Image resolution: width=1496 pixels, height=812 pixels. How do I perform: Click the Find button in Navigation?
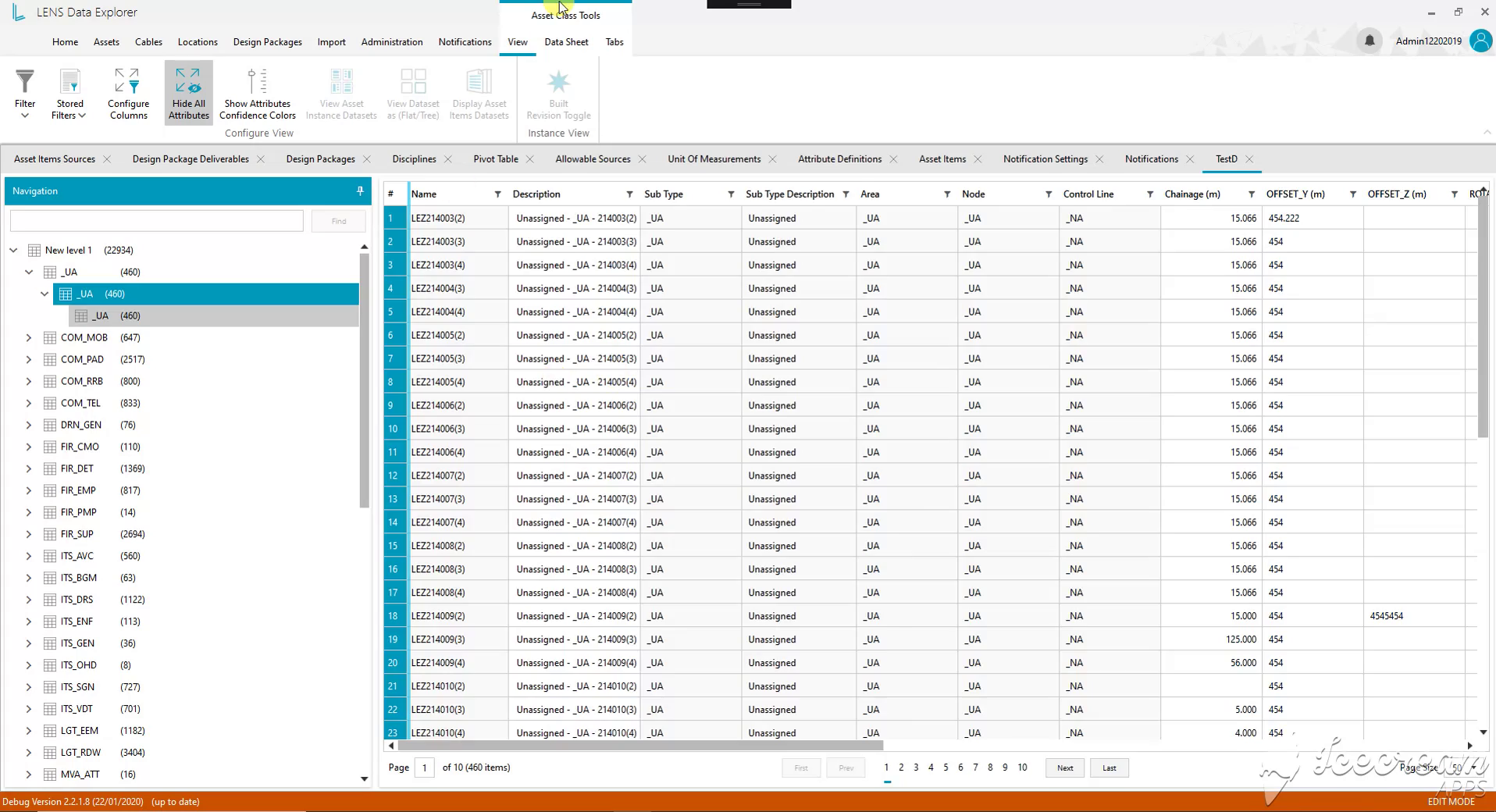tap(338, 221)
